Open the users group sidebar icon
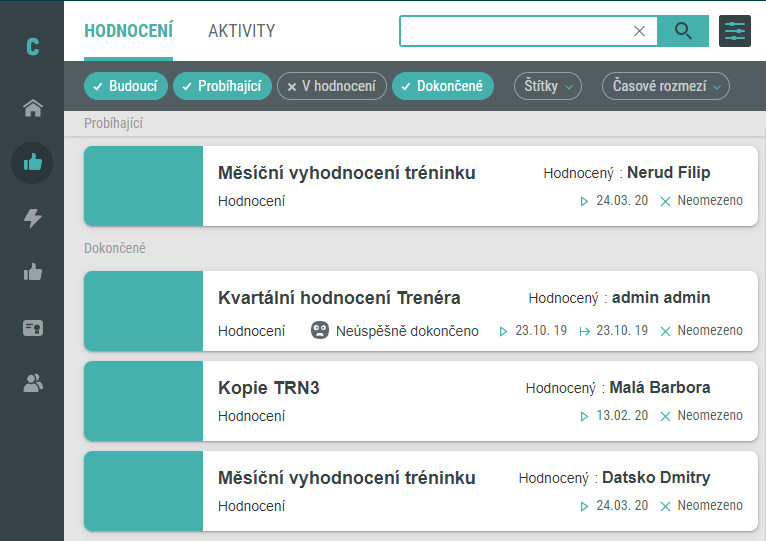The width and height of the screenshot is (766, 541). [33, 383]
